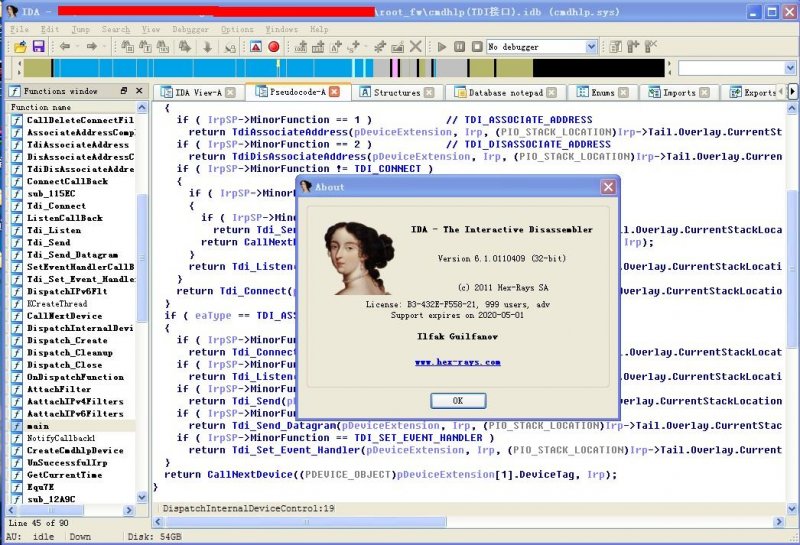Viewport: 800px width, 545px height.
Task: Close the About dialog
Action: pos(608,187)
